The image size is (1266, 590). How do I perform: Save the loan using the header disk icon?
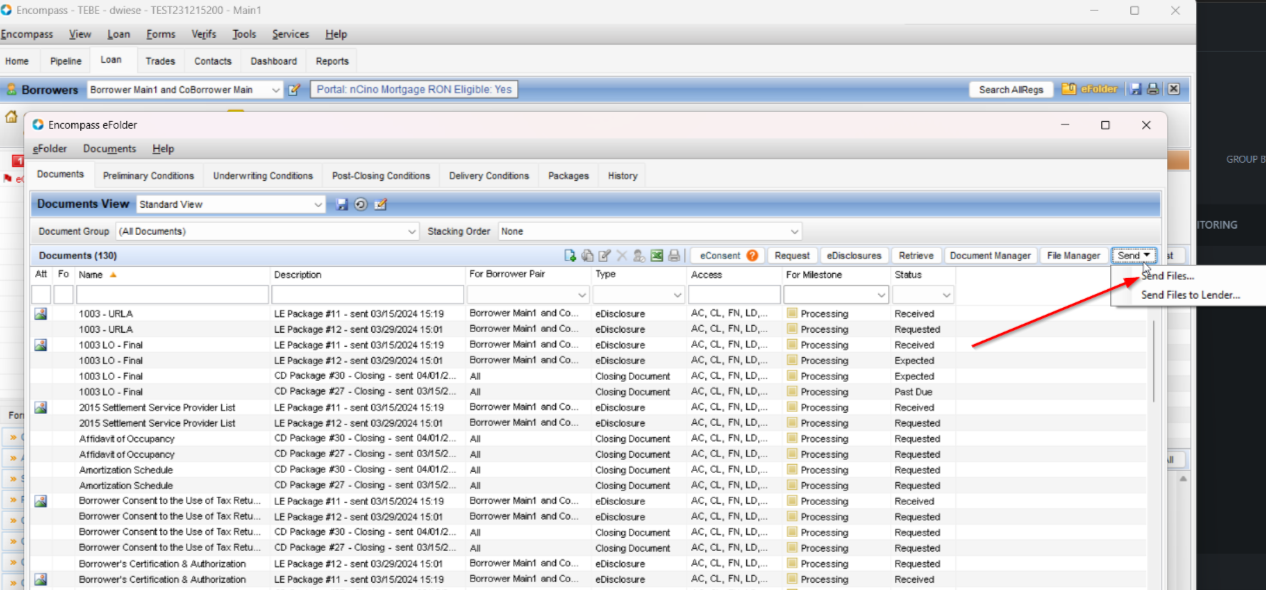tap(1136, 89)
